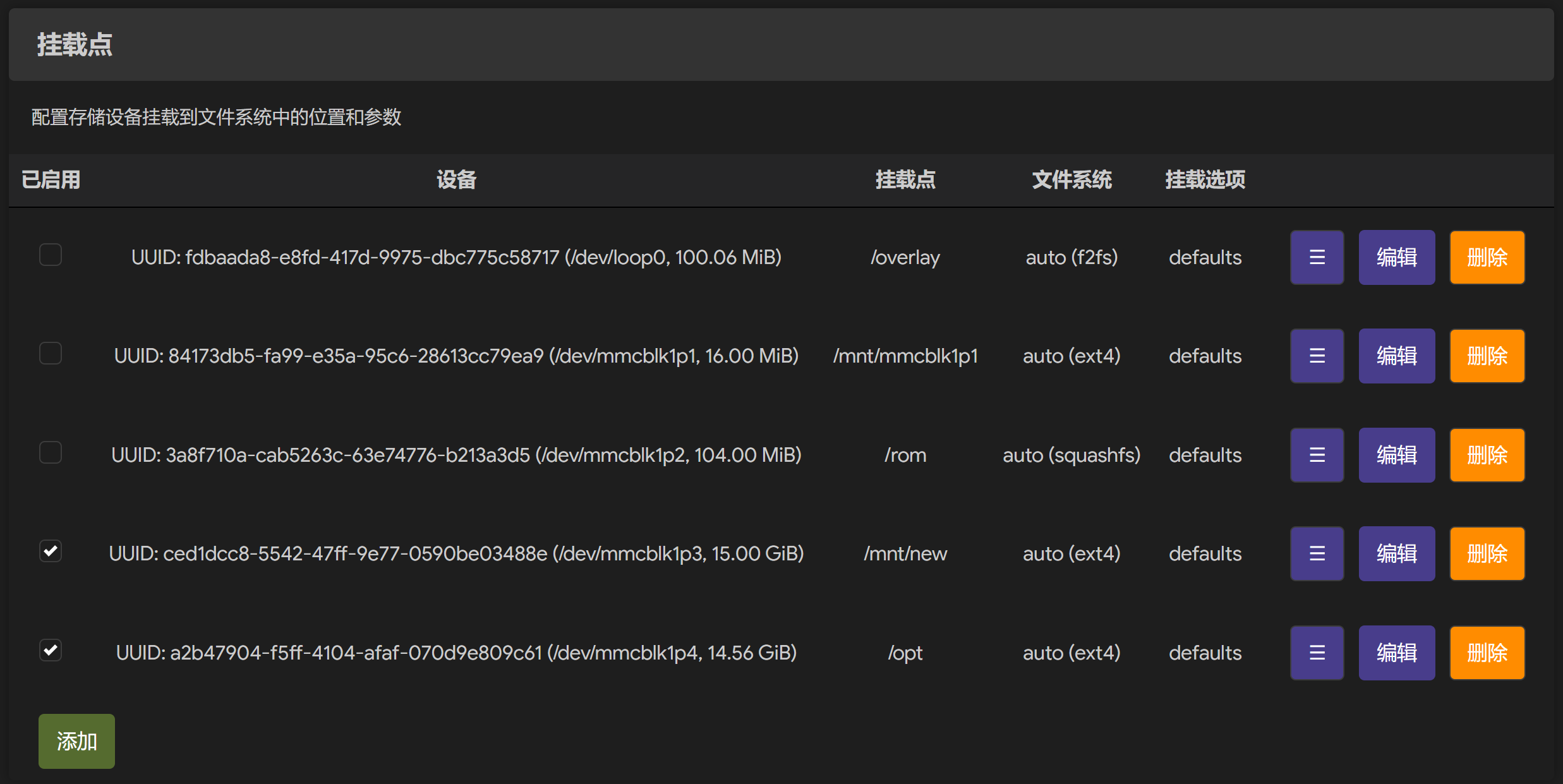The height and width of the screenshot is (784, 1563).
Task: Click the drag handle for /mnt/new row
Action: tap(1317, 553)
